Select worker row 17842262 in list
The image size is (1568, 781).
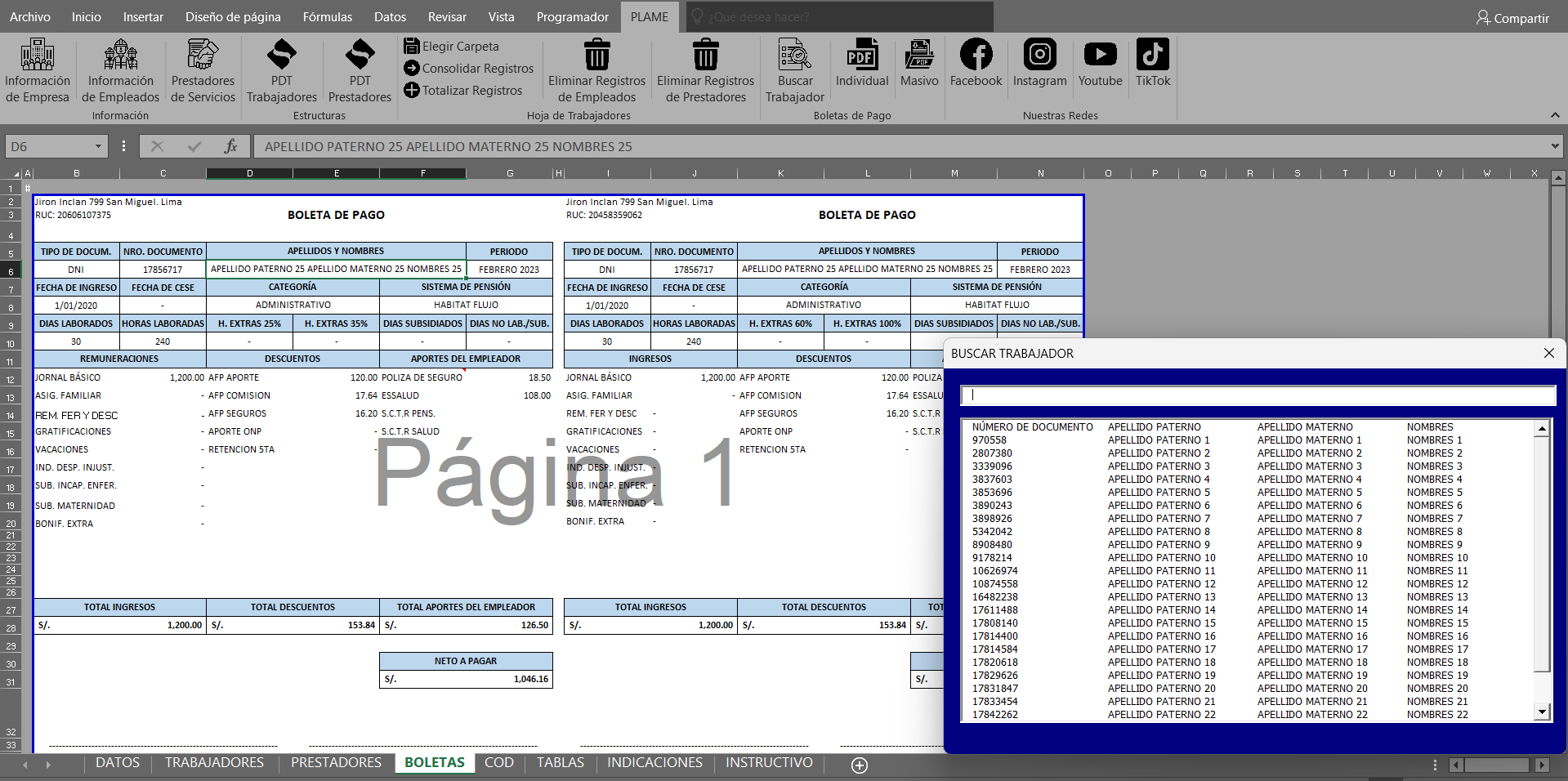pos(1249,715)
